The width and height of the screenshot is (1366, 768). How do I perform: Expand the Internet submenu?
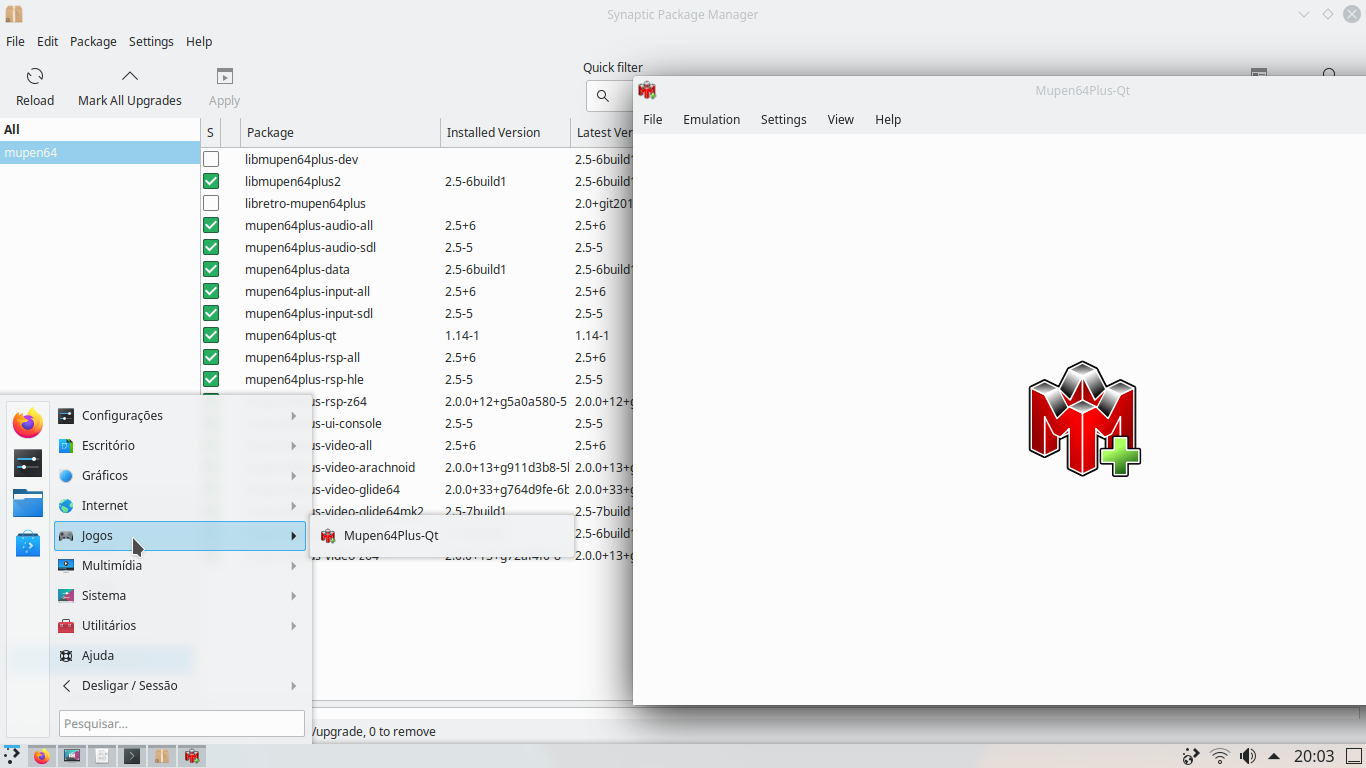coord(180,505)
